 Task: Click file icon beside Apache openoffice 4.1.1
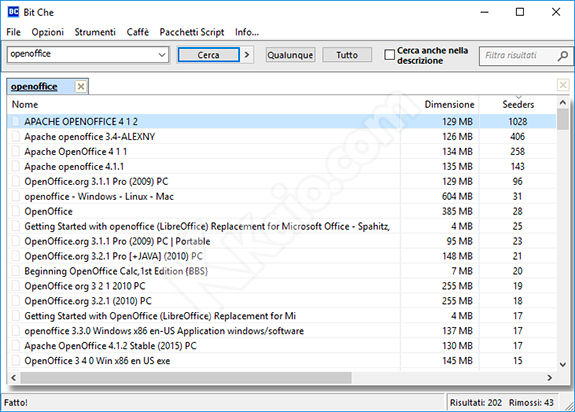pyautogui.click(x=16, y=166)
